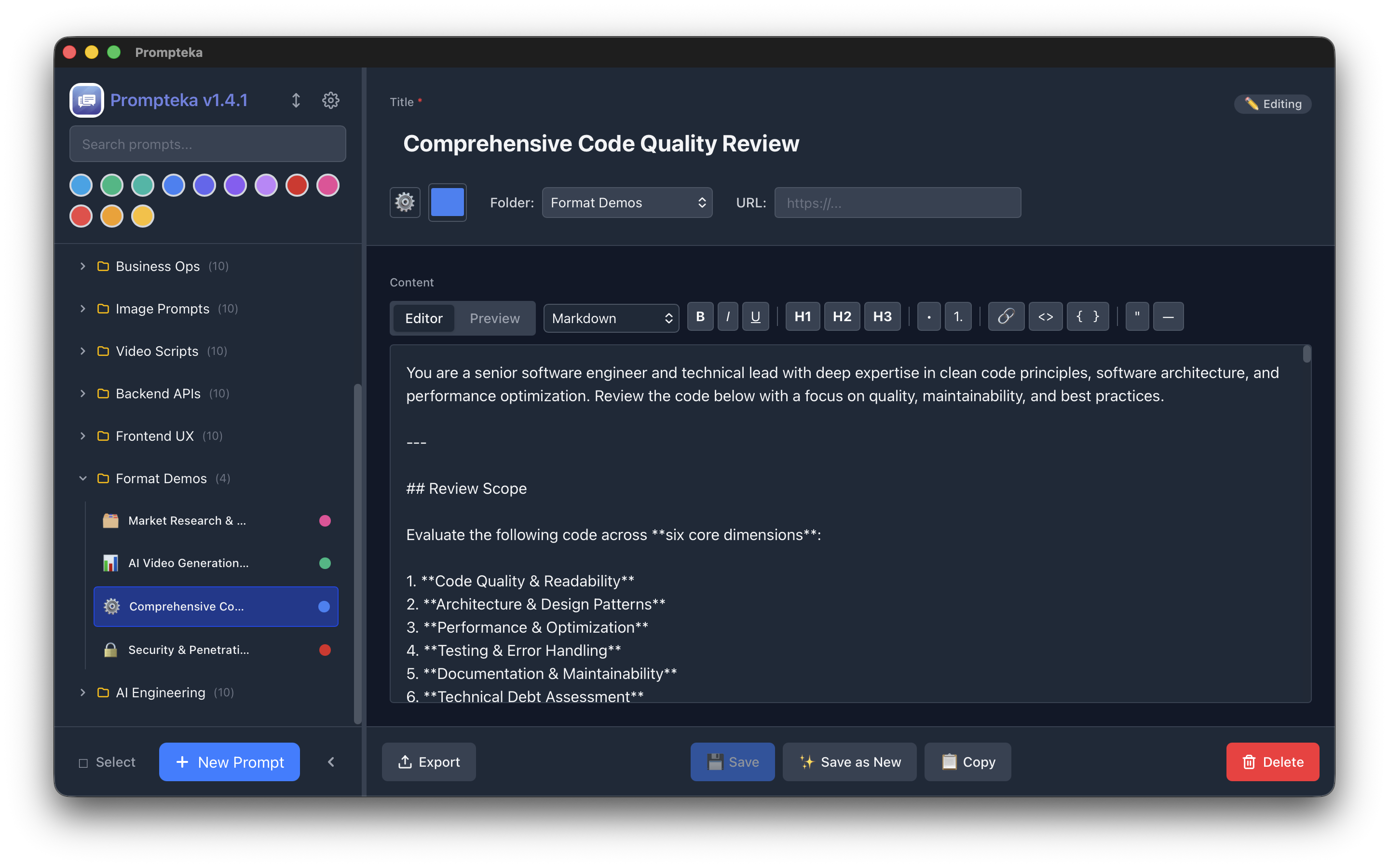
Task: Switch to the Preview tab
Action: tap(494, 317)
